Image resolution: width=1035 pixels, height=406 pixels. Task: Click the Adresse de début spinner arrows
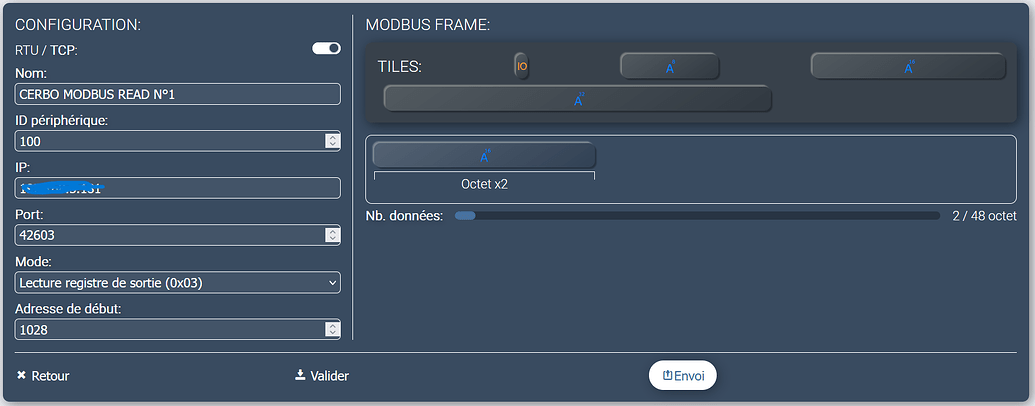point(333,330)
